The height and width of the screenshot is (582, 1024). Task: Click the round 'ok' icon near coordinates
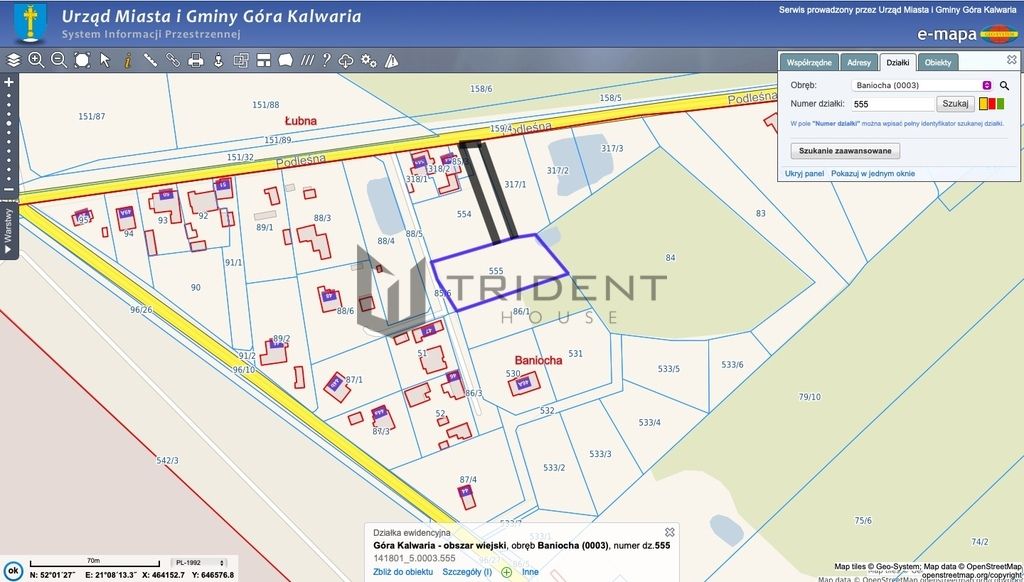[13, 570]
